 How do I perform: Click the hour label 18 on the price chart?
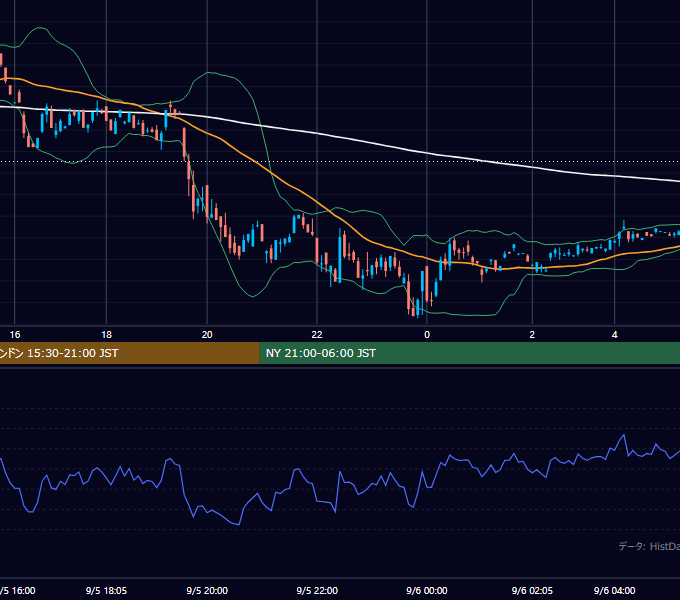(106, 335)
